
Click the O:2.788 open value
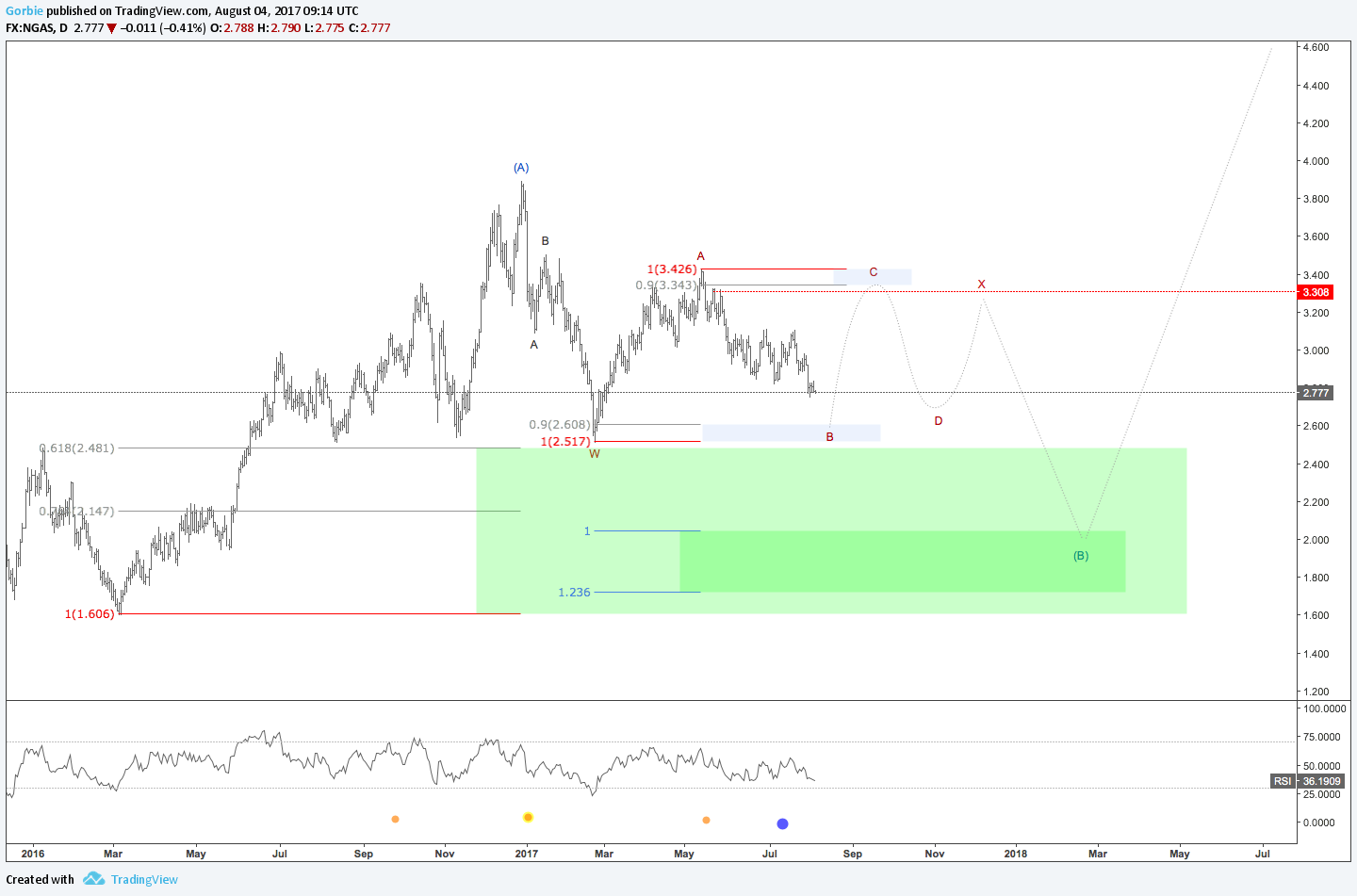[232, 28]
